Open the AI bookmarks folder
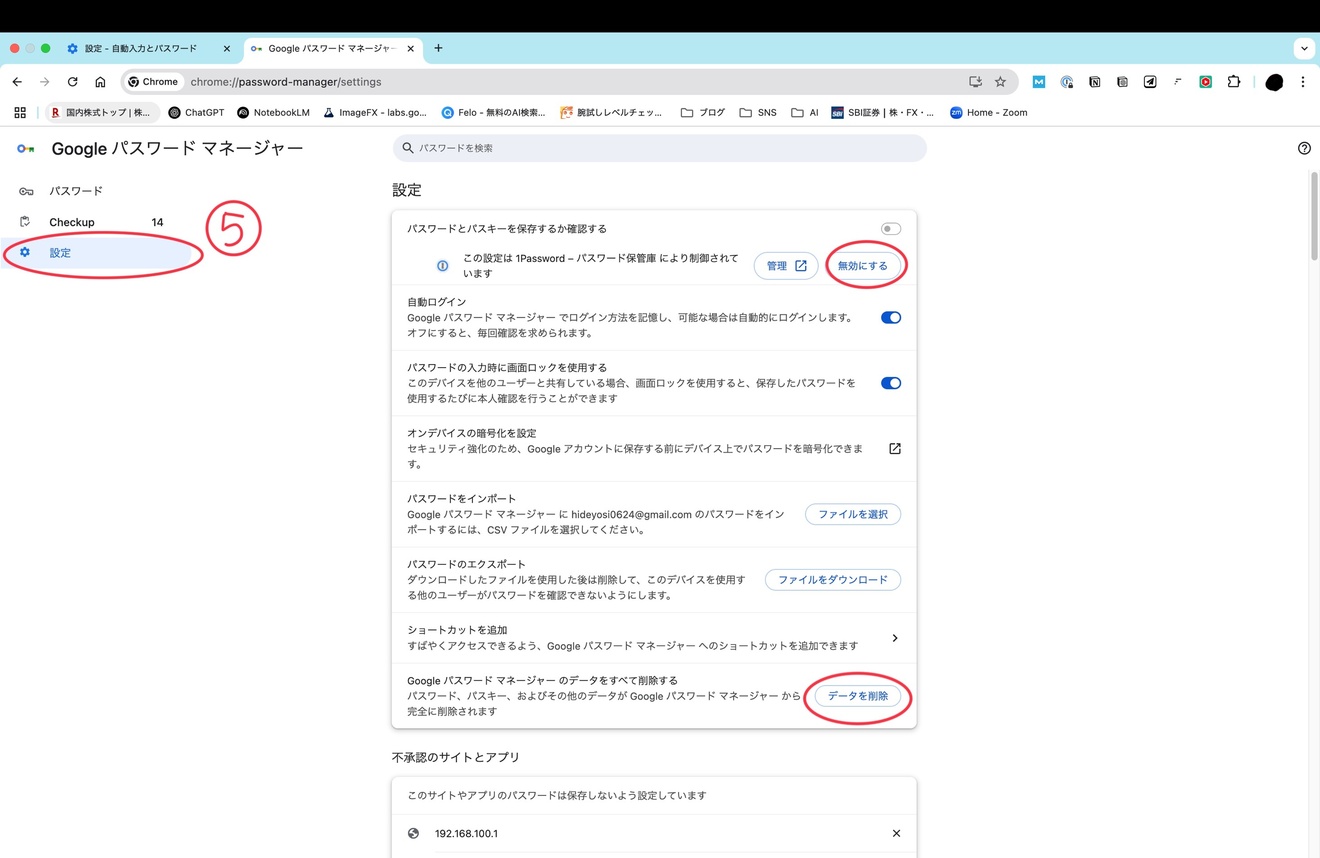Viewport: 1320px width, 858px height. [805, 113]
